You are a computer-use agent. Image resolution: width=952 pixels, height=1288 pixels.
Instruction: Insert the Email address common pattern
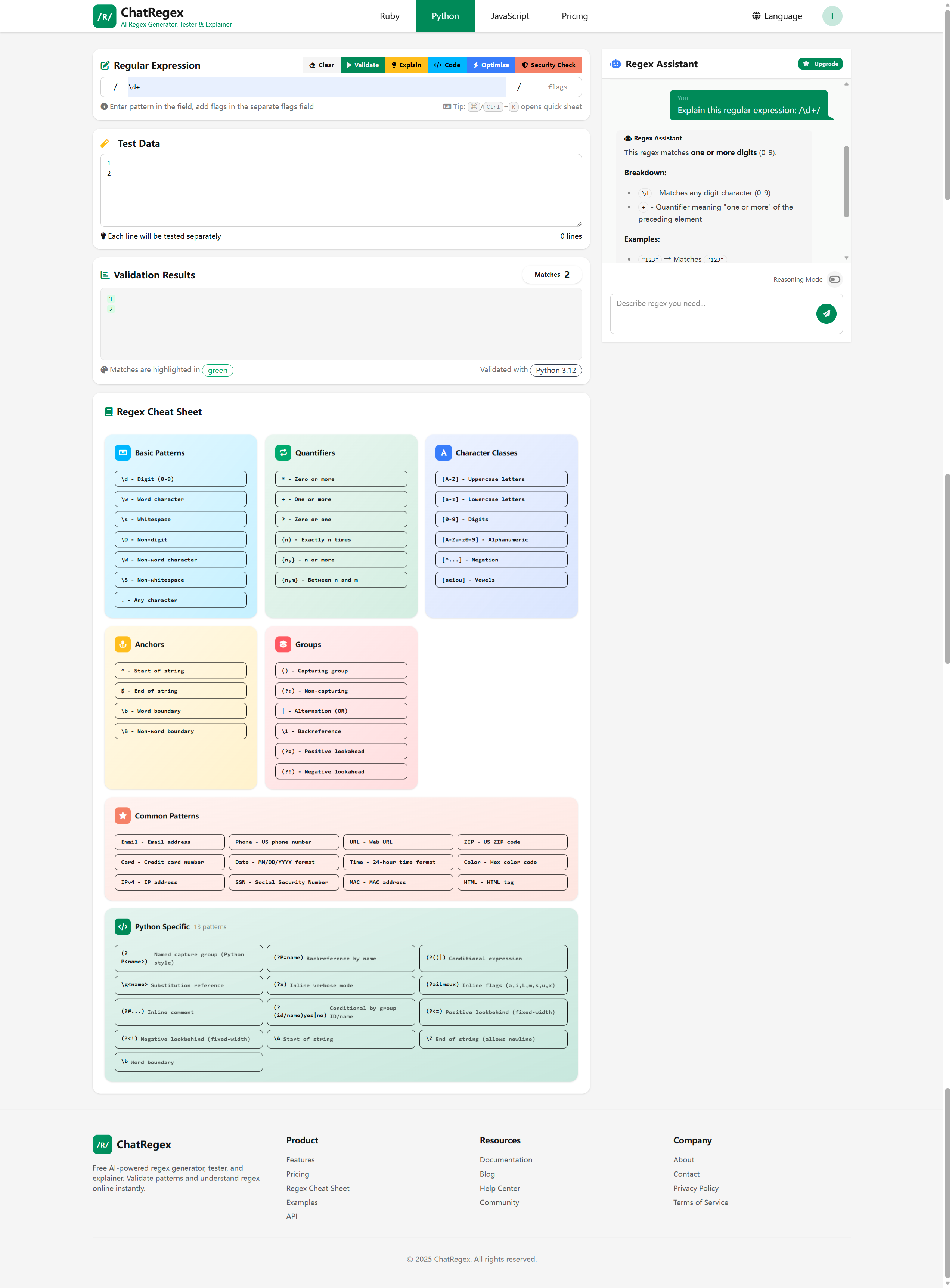click(x=169, y=842)
